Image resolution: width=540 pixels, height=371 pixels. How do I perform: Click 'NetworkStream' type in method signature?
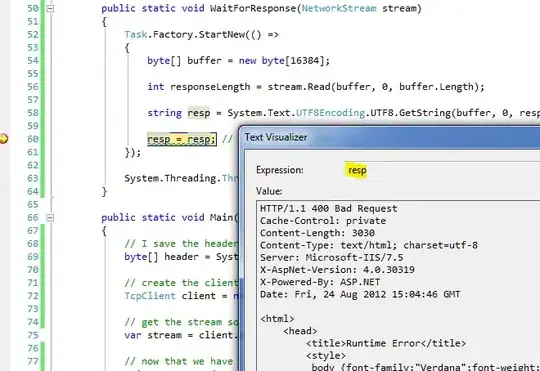(x=339, y=8)
